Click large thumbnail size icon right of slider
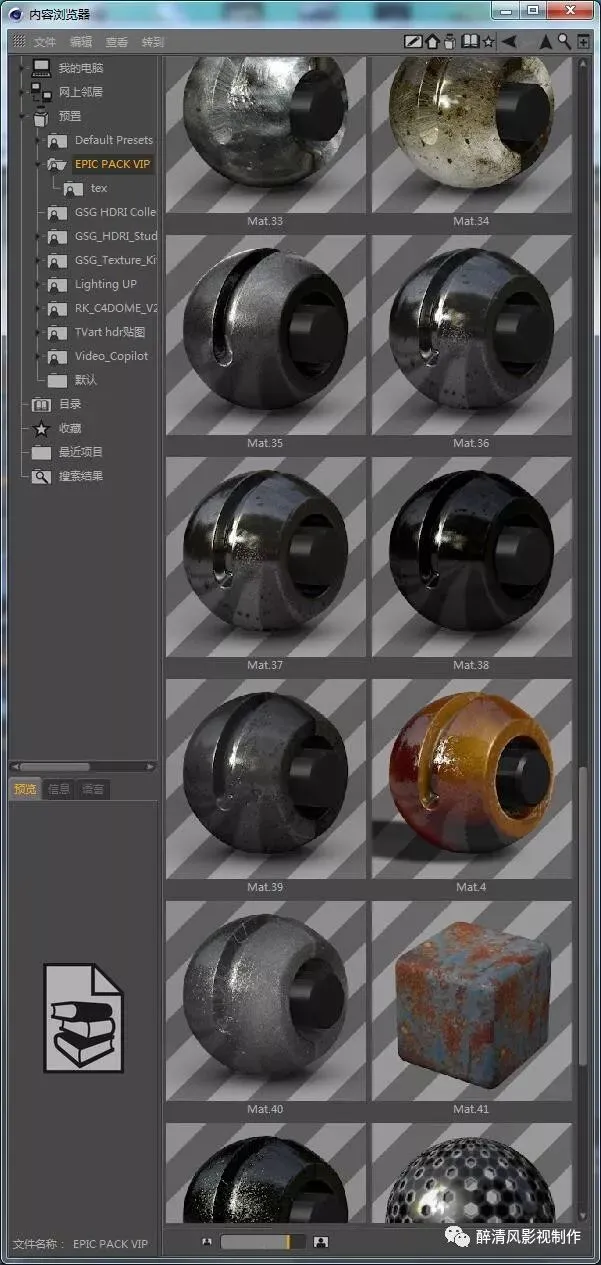The height and width of the screenshot is (1265, 601). tap(321, 1242)
